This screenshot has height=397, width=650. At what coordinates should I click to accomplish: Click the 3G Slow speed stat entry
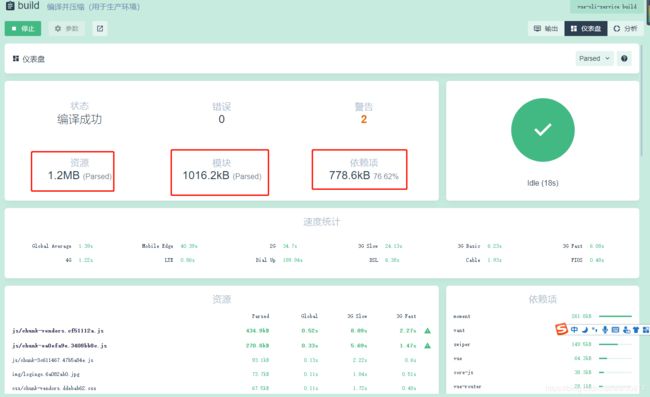pyautogui.click(x=380, y=246)
